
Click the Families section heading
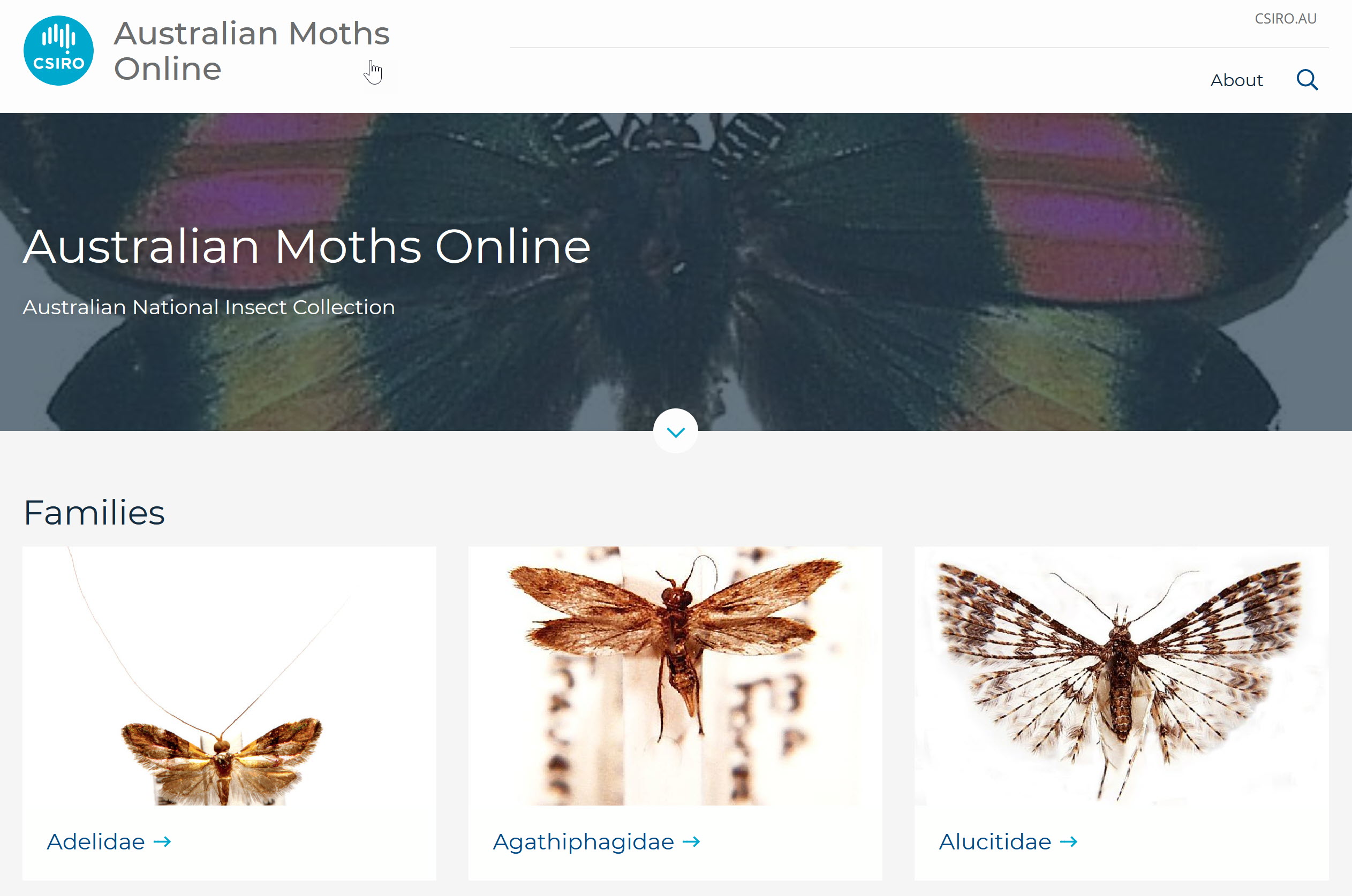coord(94,513)
